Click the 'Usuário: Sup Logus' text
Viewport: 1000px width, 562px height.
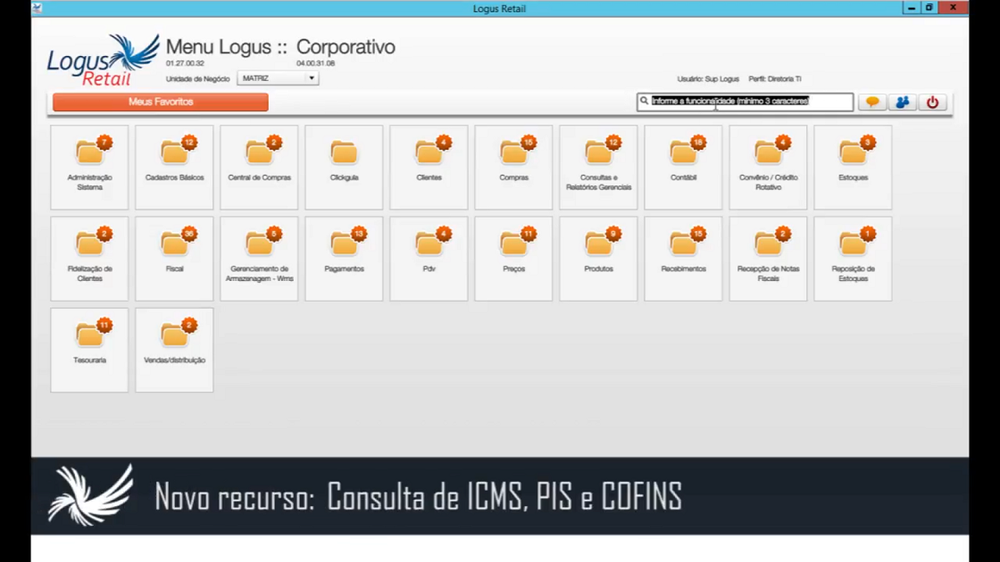click(708, 79)
